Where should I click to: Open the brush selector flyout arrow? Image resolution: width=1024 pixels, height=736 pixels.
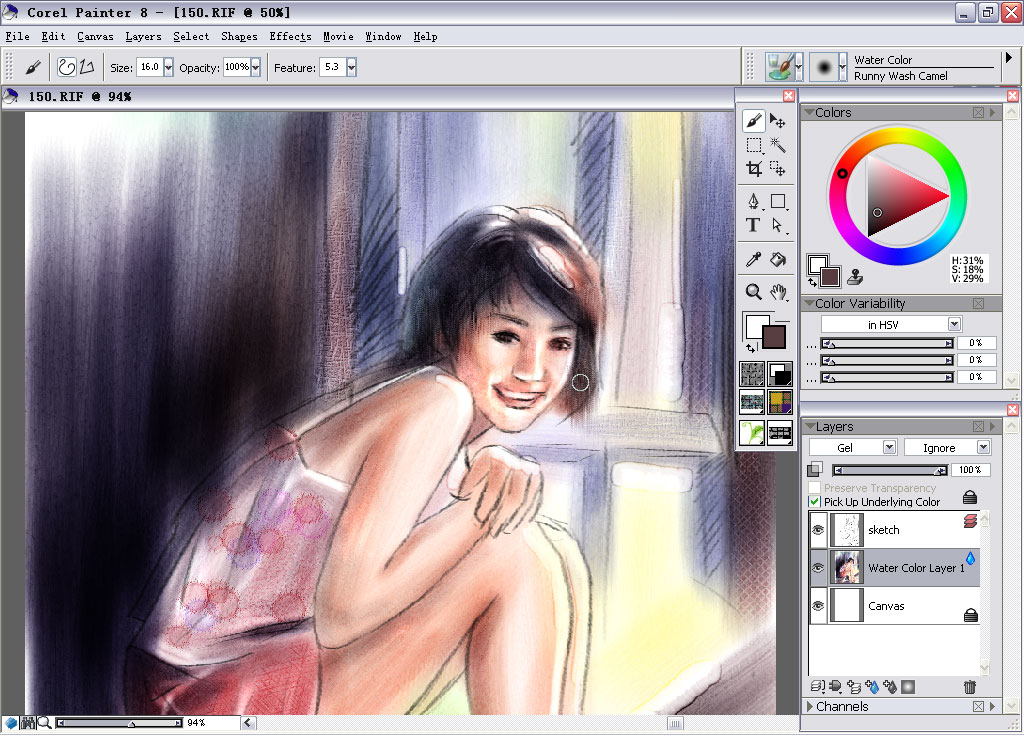pyautogui.click(x=1009, y=57)
